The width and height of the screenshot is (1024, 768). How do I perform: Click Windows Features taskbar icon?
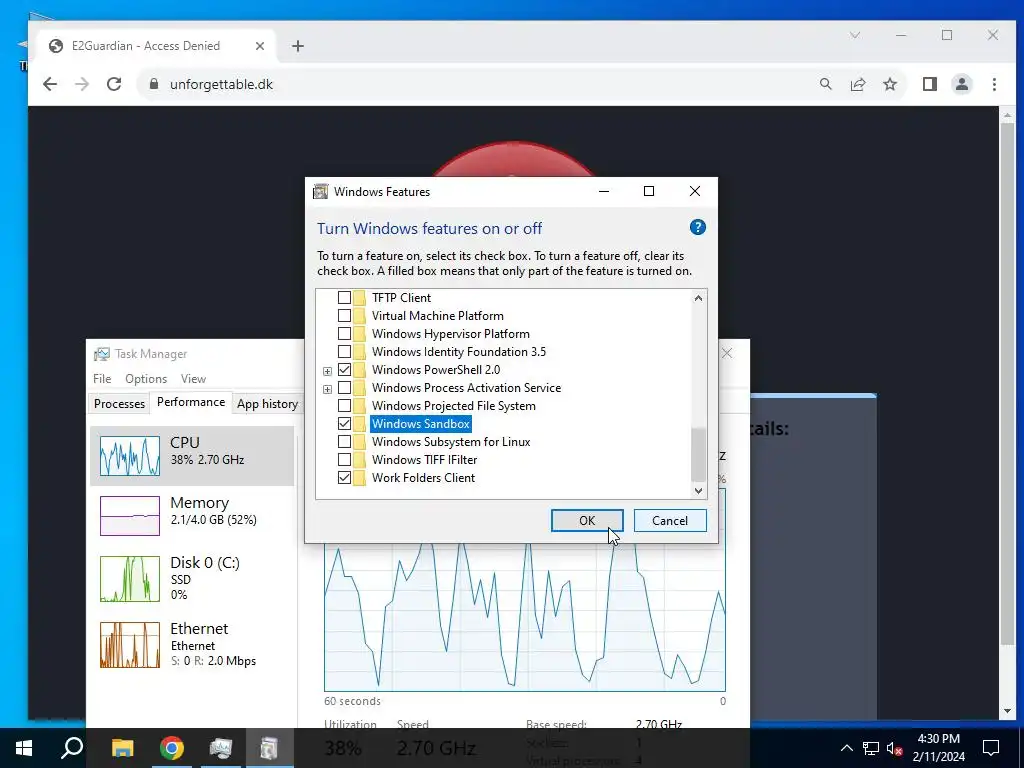click(x=269, y=748)
